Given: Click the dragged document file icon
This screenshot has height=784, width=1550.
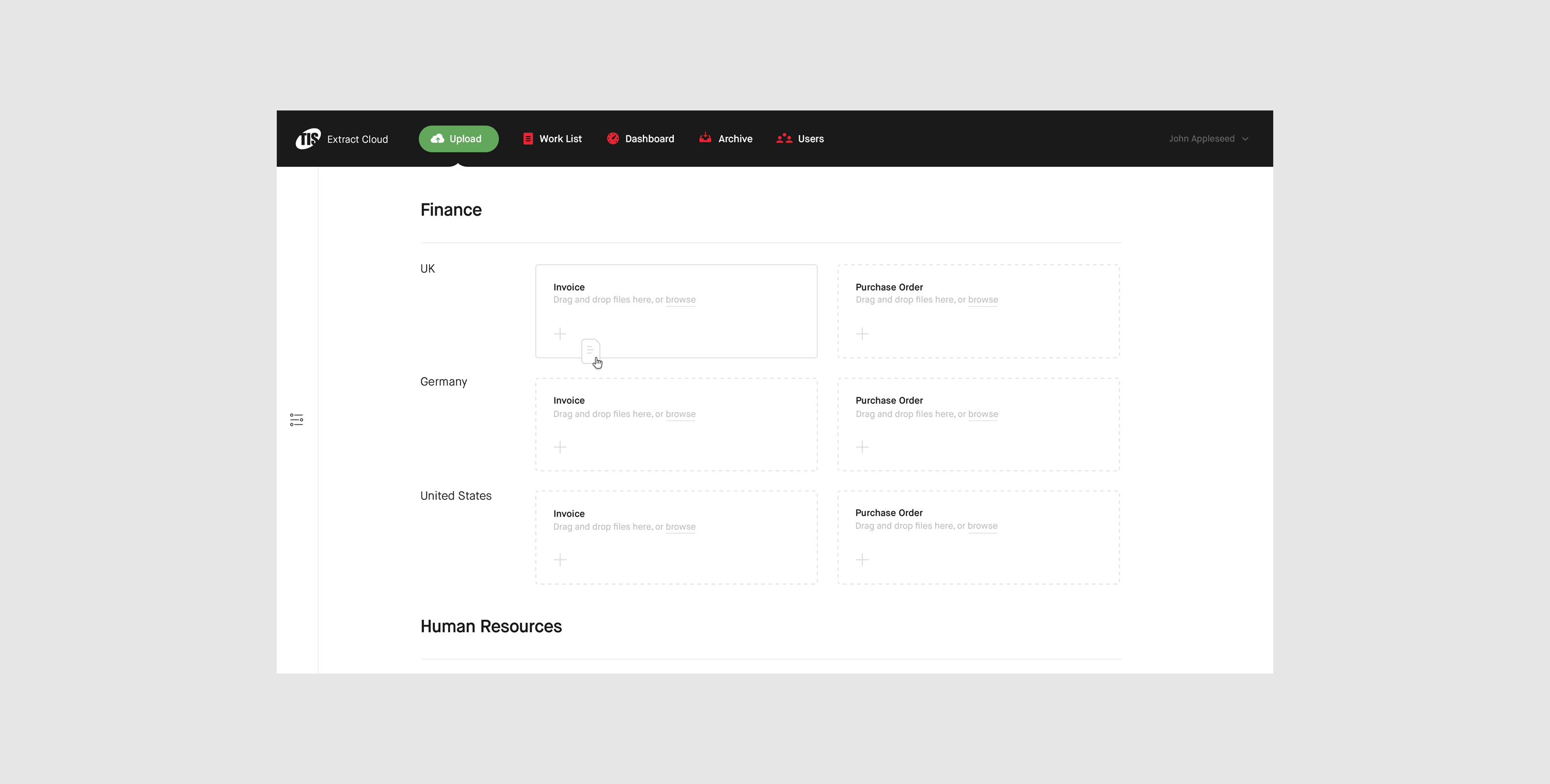Looking at the screenshot, I should click(x=590, y=351).
